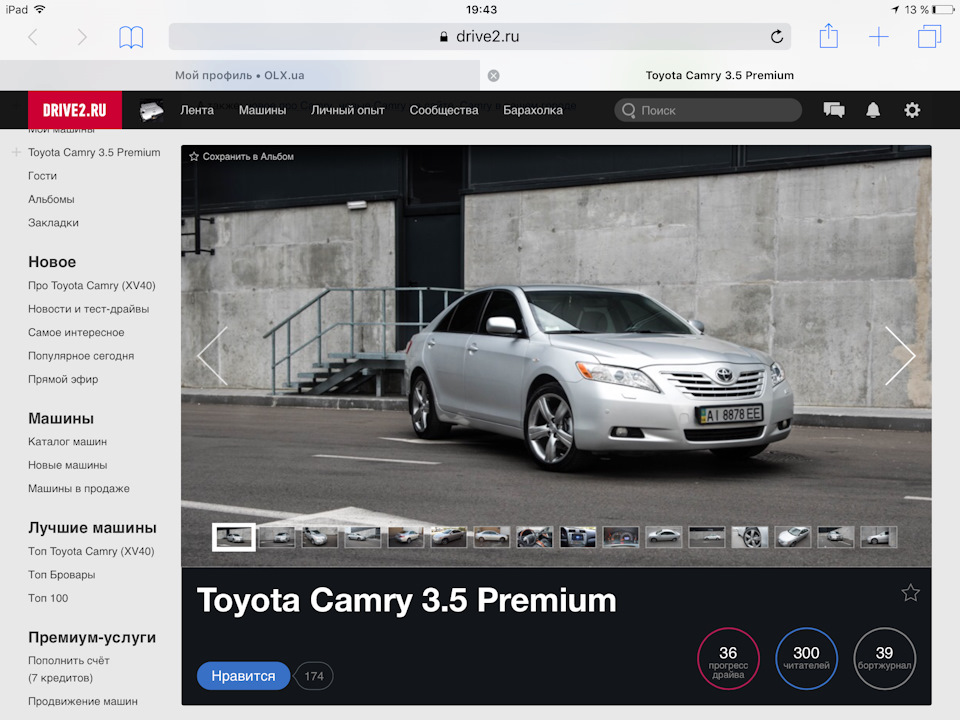Open notifications bell icon

tap(873, 110)
